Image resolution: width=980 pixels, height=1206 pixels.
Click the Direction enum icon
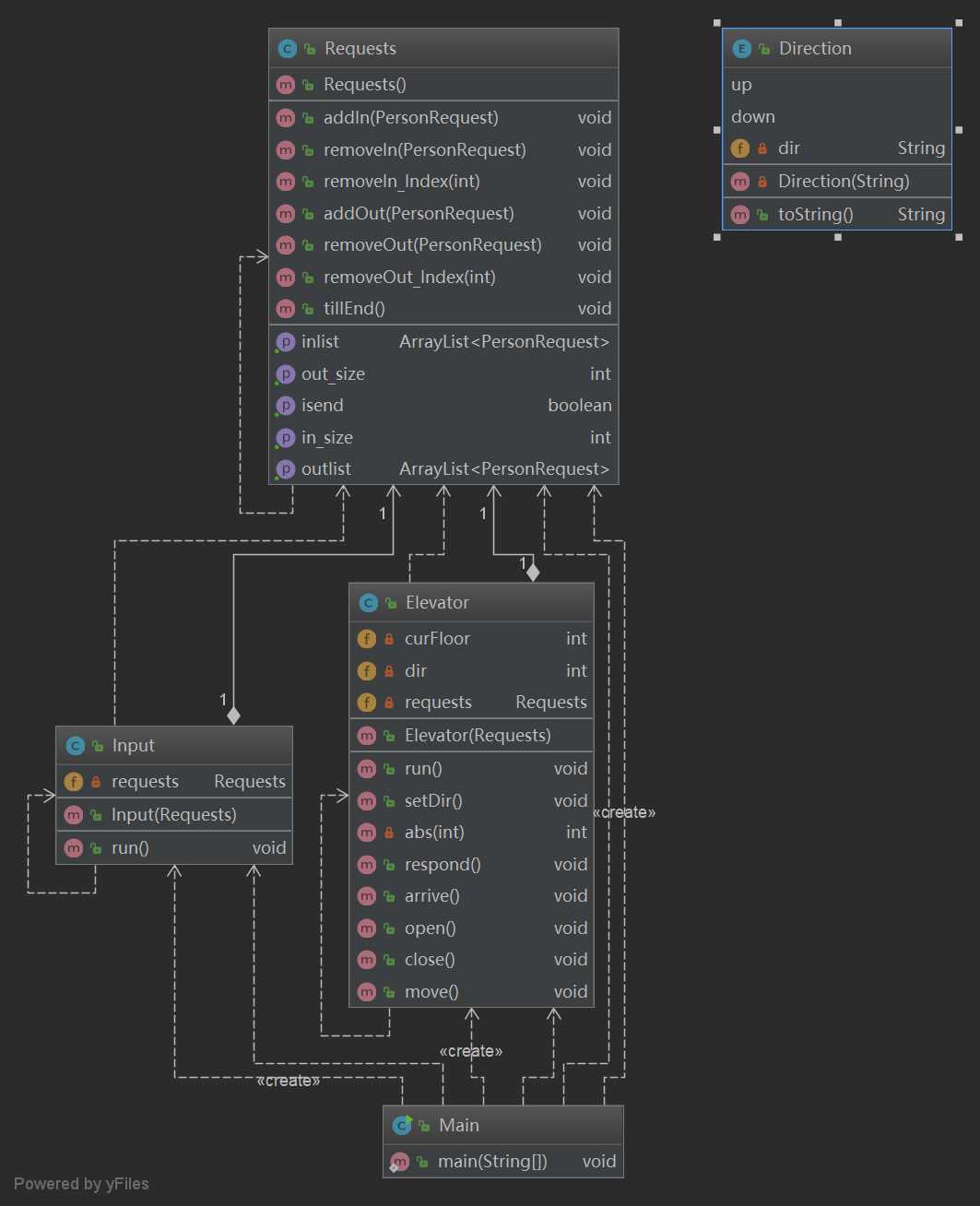(741, 49)
